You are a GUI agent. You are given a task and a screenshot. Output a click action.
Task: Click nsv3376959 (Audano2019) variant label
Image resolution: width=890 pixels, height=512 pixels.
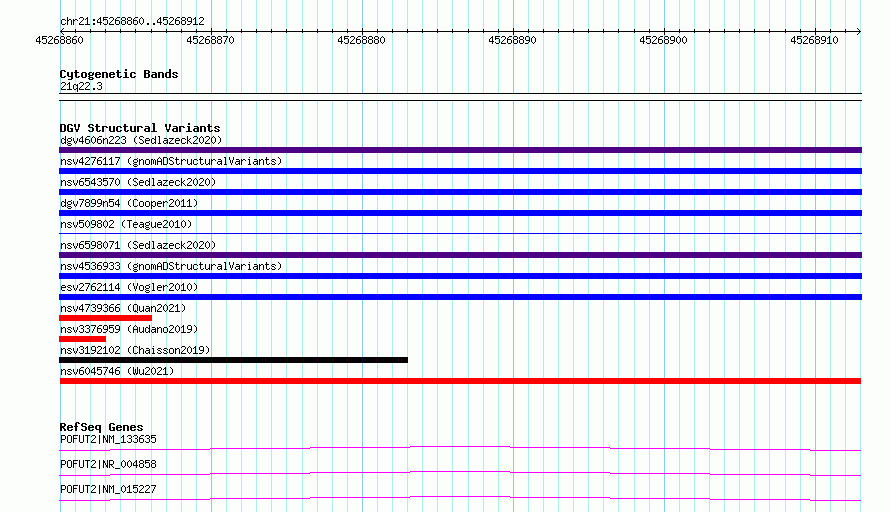pyautogui.click(x=129, y=329)
